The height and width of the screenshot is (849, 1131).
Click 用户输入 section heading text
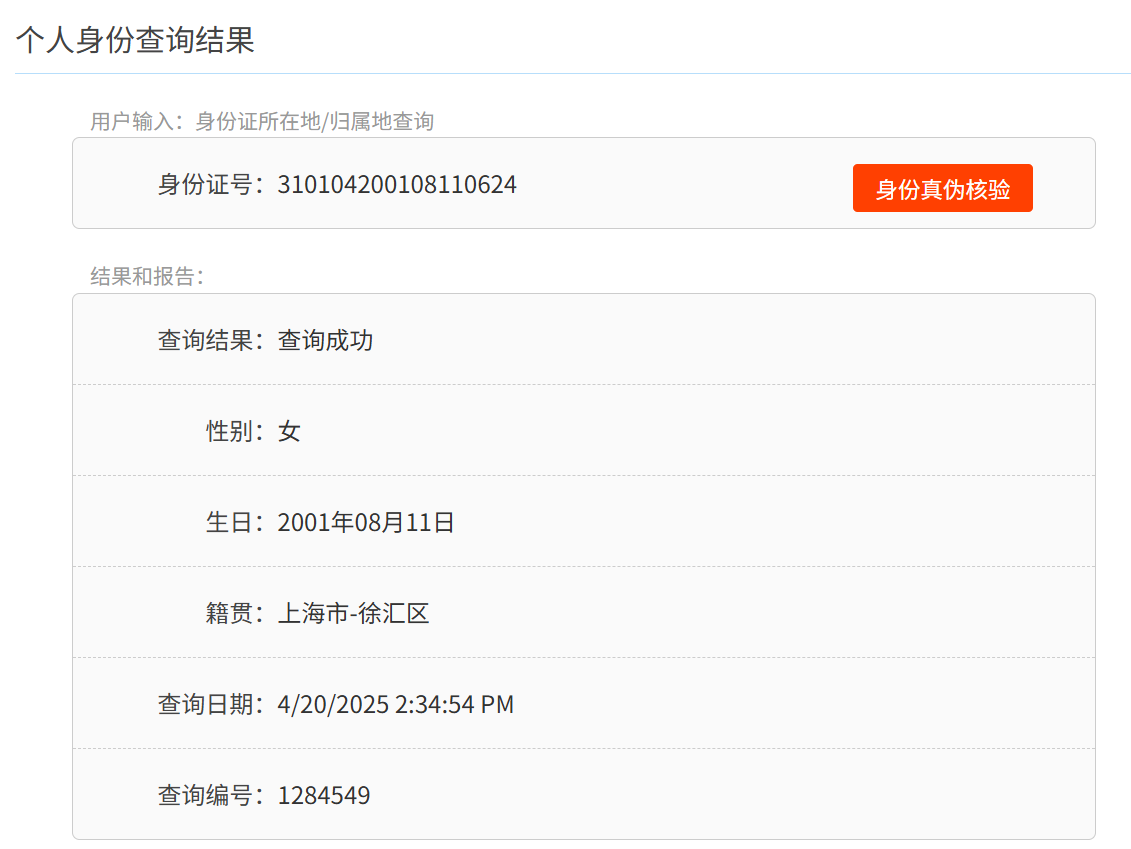[x=262, y=121]
